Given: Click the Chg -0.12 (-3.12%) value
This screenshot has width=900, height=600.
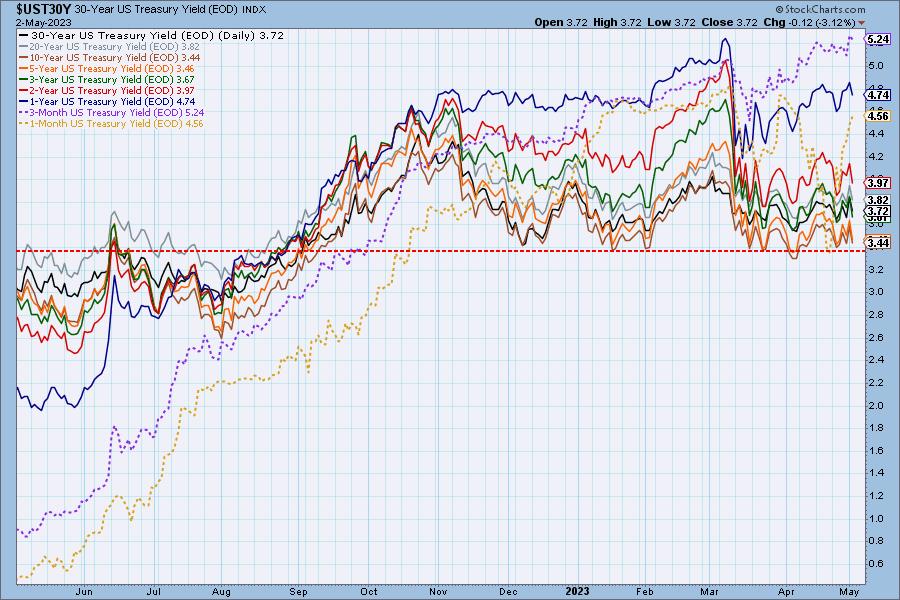Looking at the screenshot, I should coord(809,22).
